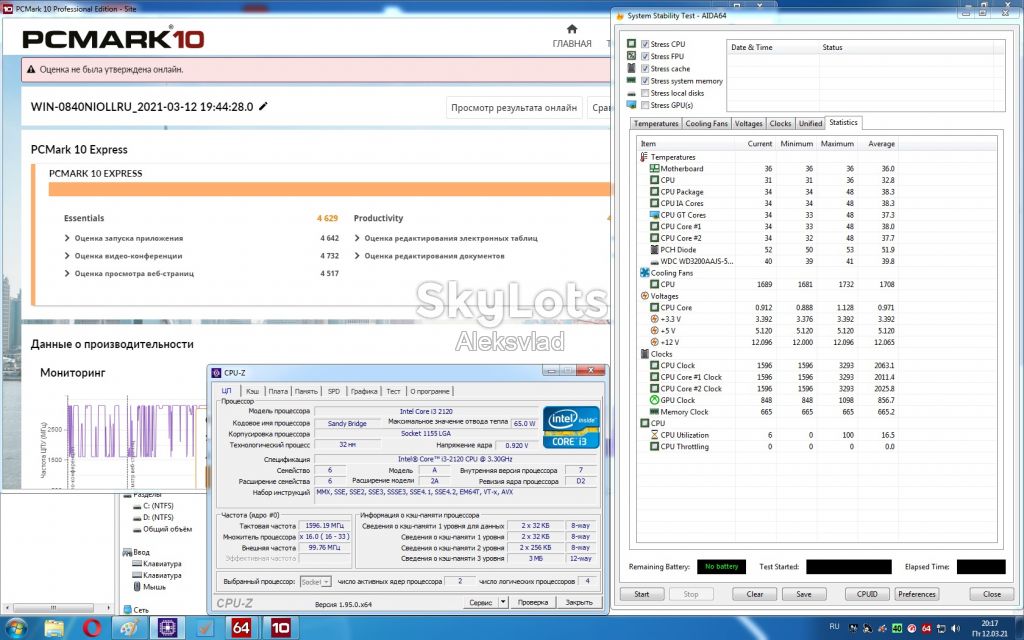Enable the Stress local disks checkbox

pos(645,93)
